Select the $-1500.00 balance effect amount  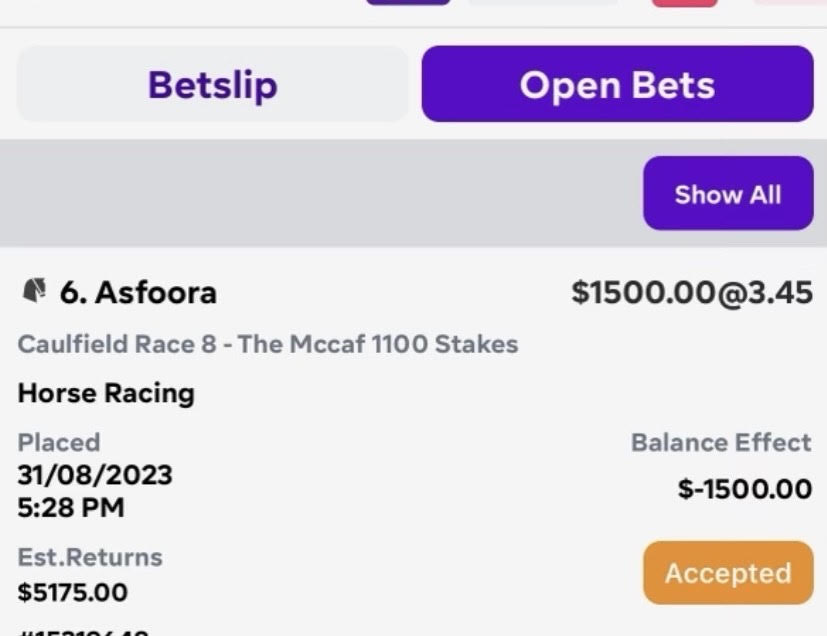pos(745,489)
